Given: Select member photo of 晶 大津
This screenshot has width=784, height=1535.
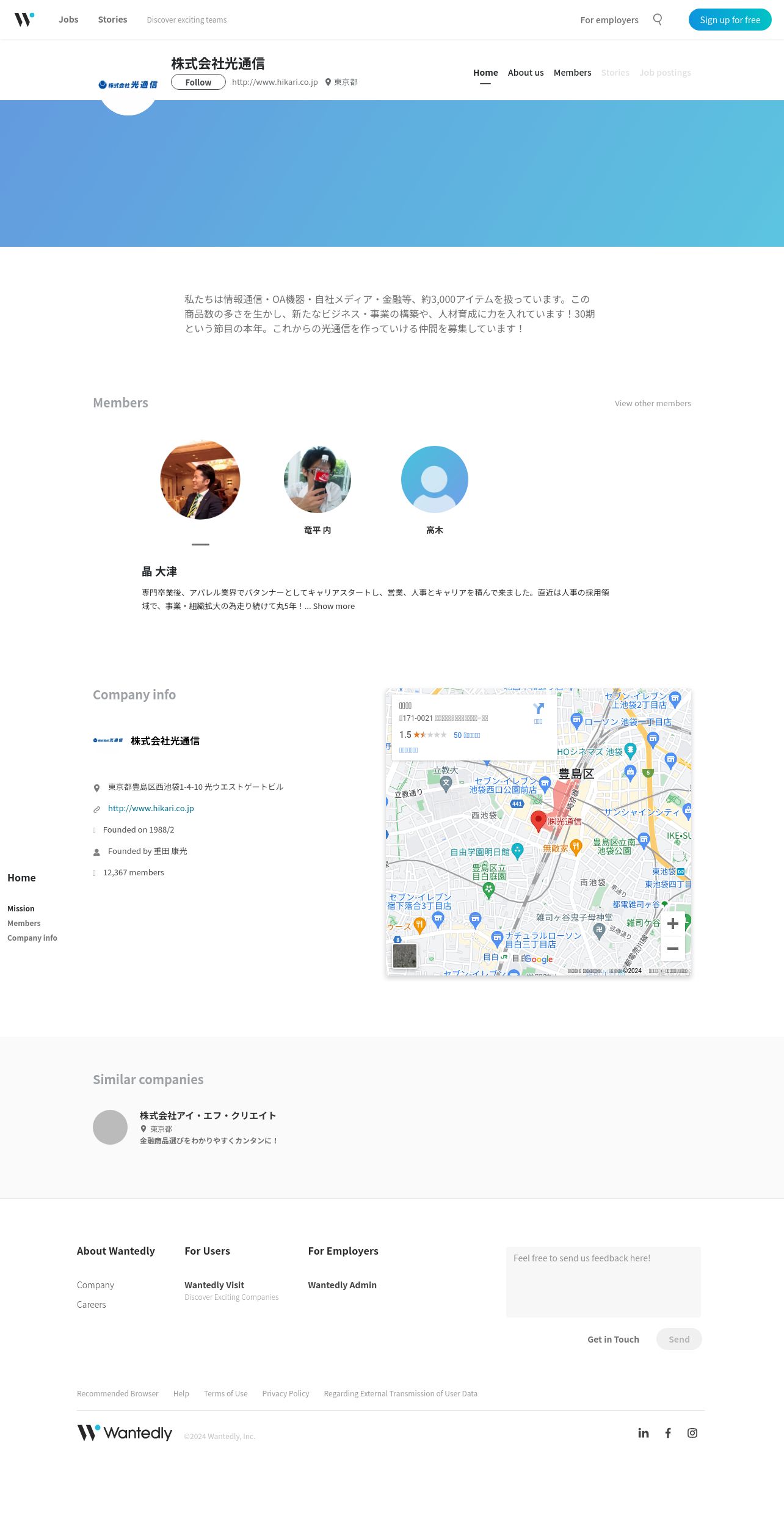Looking at the screenshot, I should (200, 479).
